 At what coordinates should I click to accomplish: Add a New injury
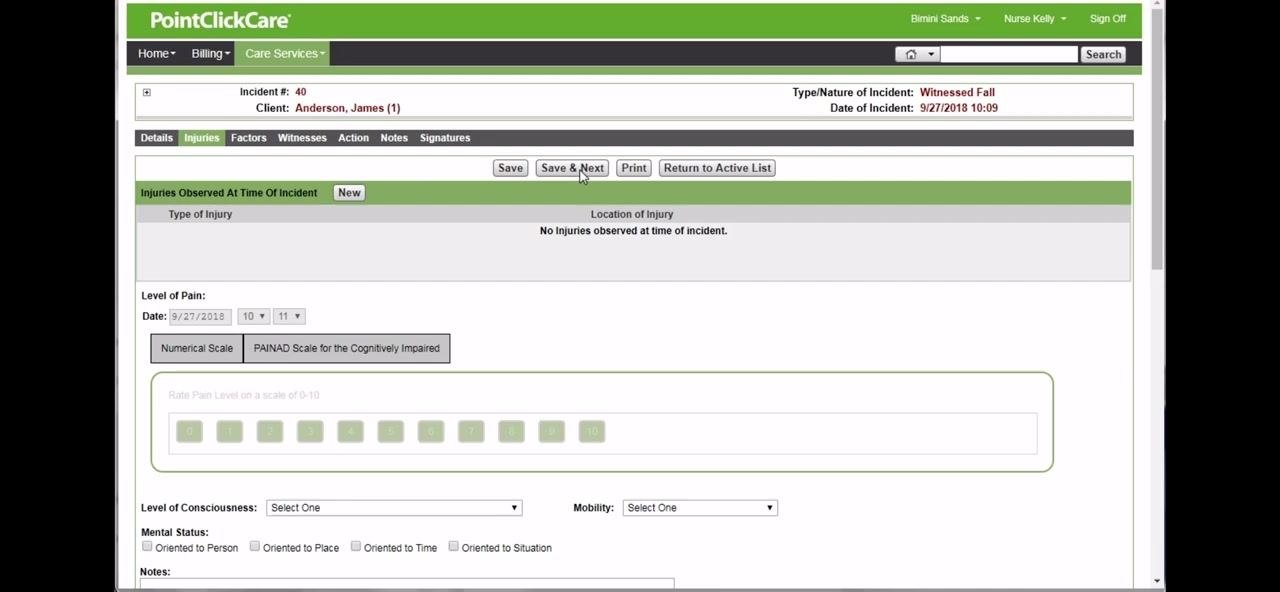(349, 193)
